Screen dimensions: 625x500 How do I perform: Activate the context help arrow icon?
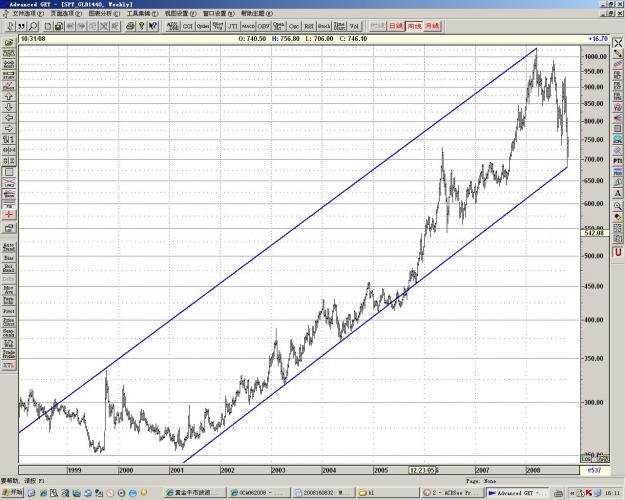tap(153, 26)
